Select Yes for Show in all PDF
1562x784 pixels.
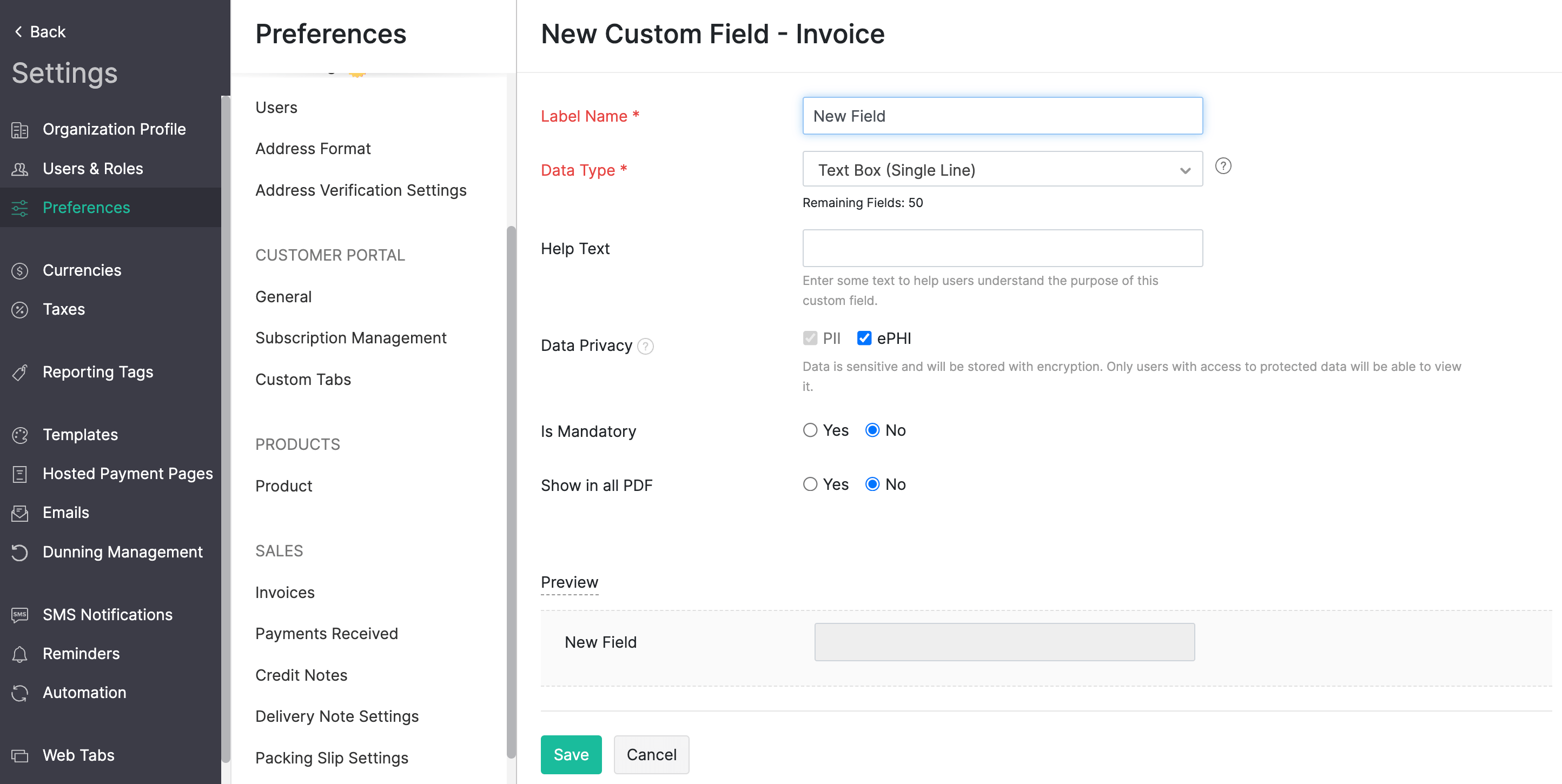pyautogui.click(x=810, y=484)
